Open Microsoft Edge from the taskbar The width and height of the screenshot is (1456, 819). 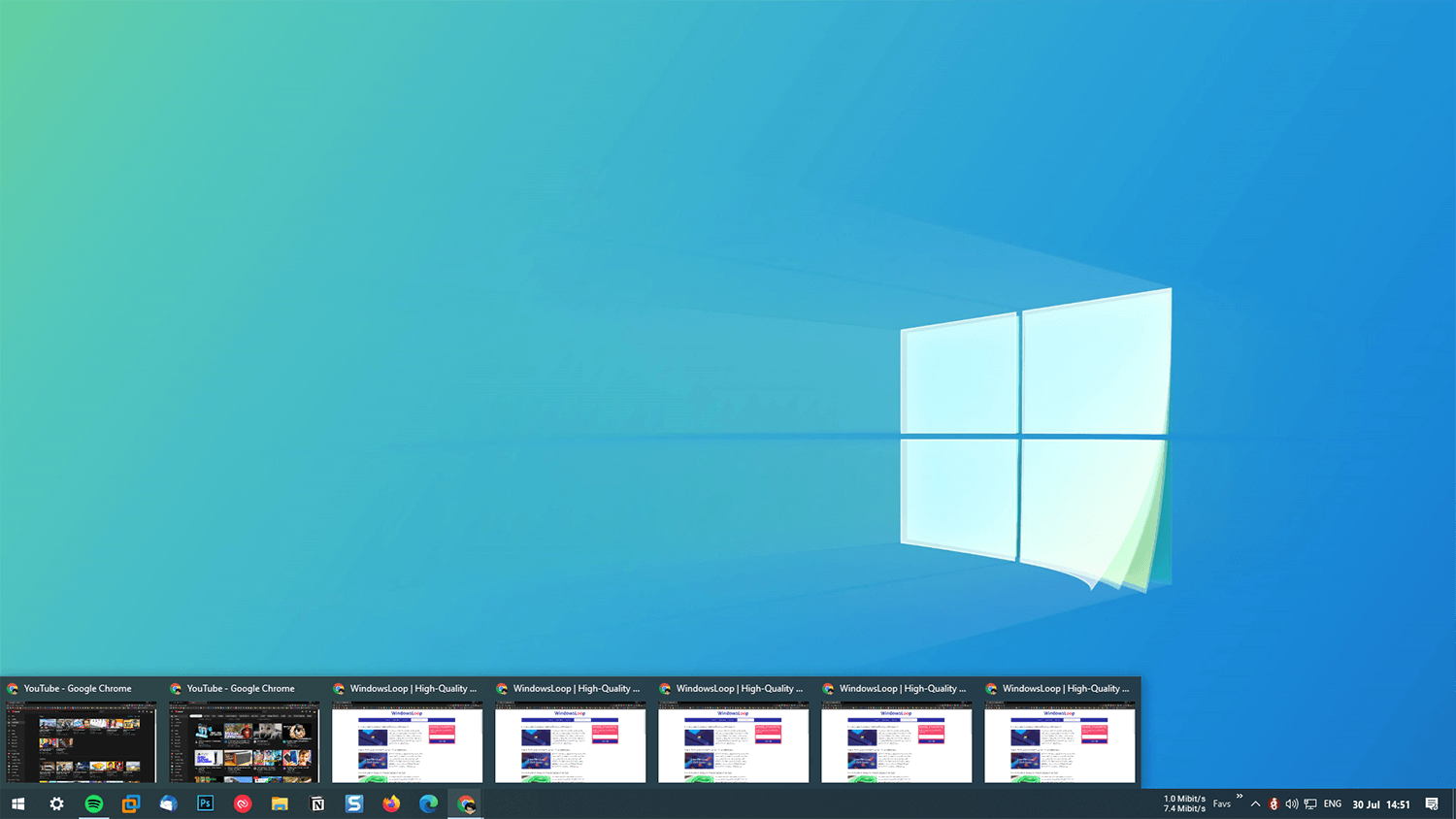[x=428, y=803]
